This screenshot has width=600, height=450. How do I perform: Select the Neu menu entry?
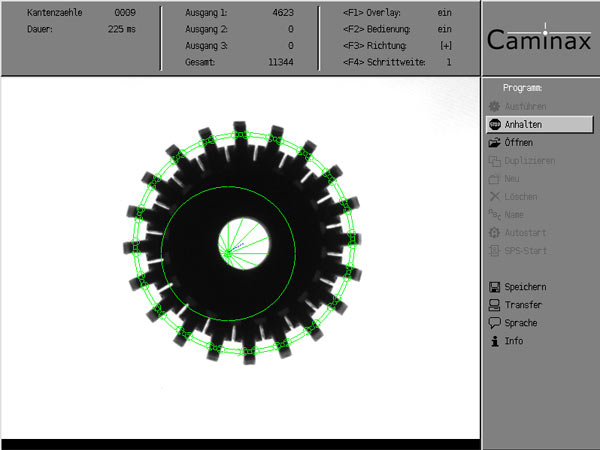pyautogui.click(x=514, y=179)
